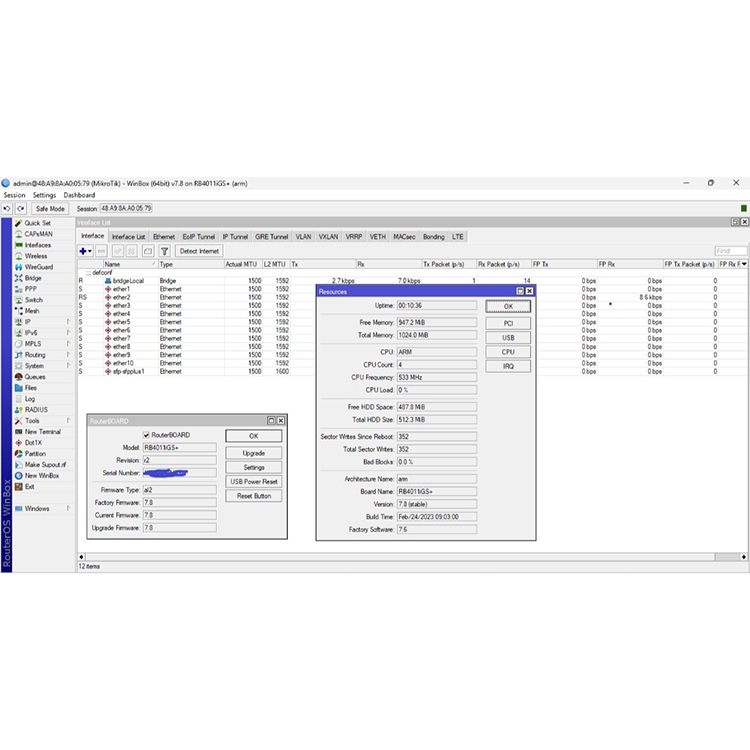The image size is (750, 750).
Task: Open Quick Set from the sidebar
Action: [x=37, y=223]
